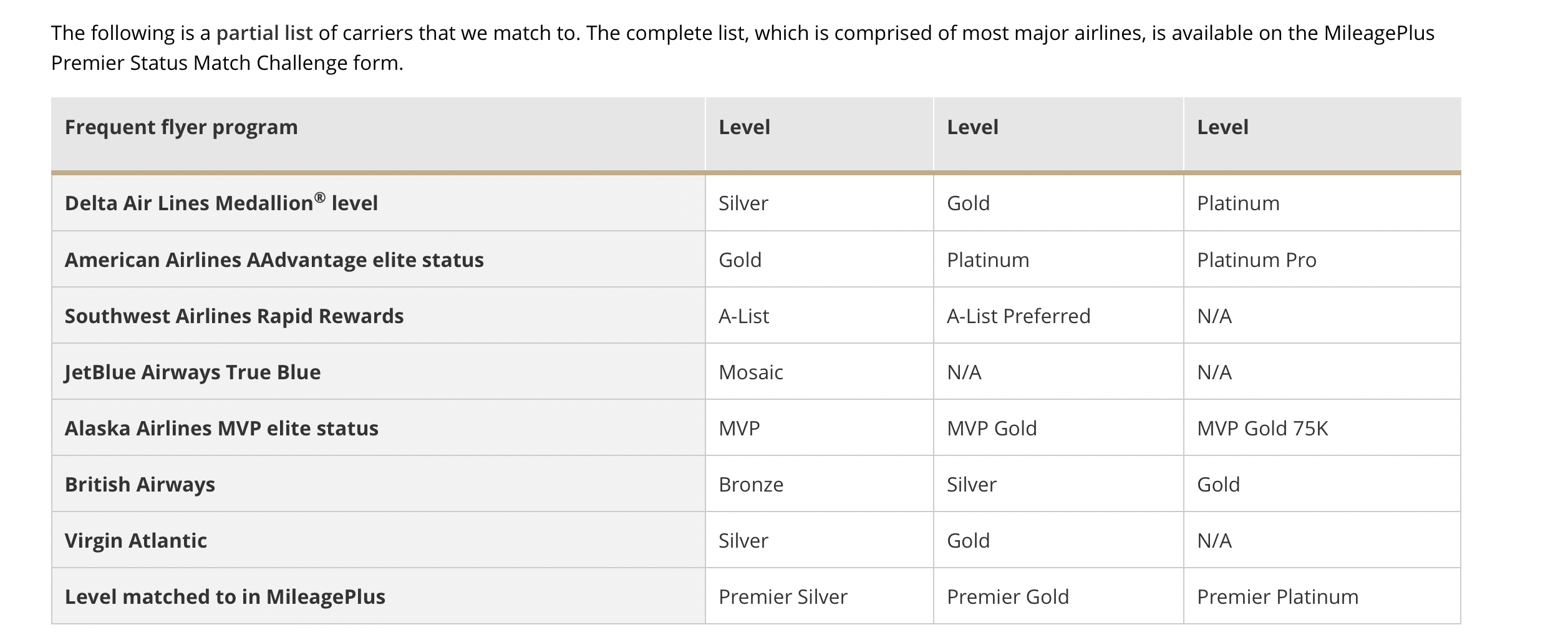The width and height of the screenshot is (1568, 640).
Task: Select the "MVP Gold 75K" cell
Action: (x=1262, y=429)
